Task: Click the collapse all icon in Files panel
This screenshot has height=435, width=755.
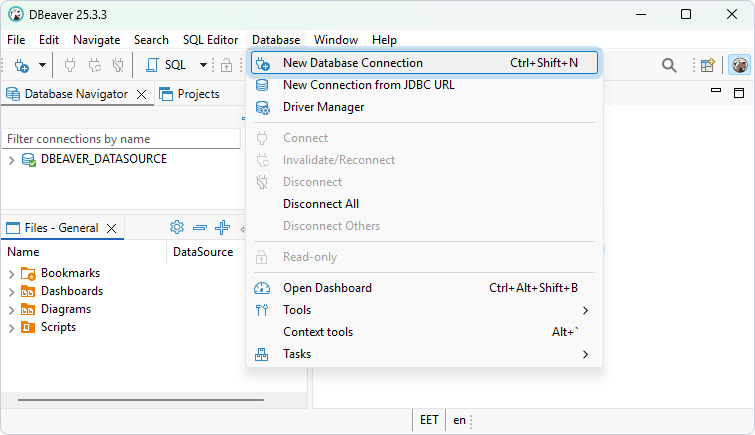Action: tap(200, 227)
